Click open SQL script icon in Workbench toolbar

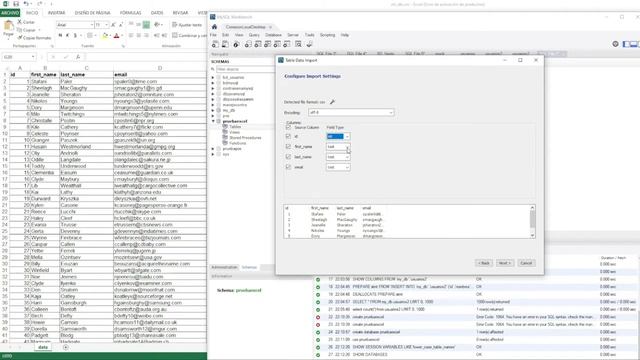point(225,44)
